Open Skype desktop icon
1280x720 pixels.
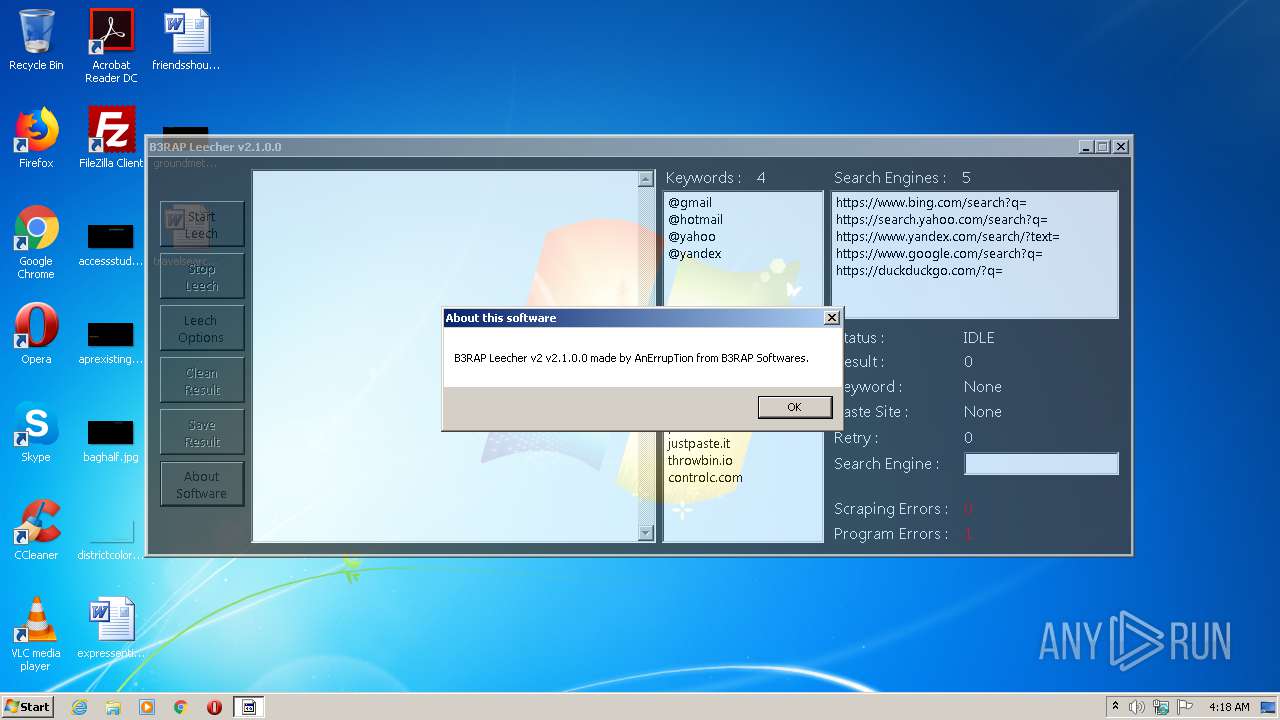36,432
